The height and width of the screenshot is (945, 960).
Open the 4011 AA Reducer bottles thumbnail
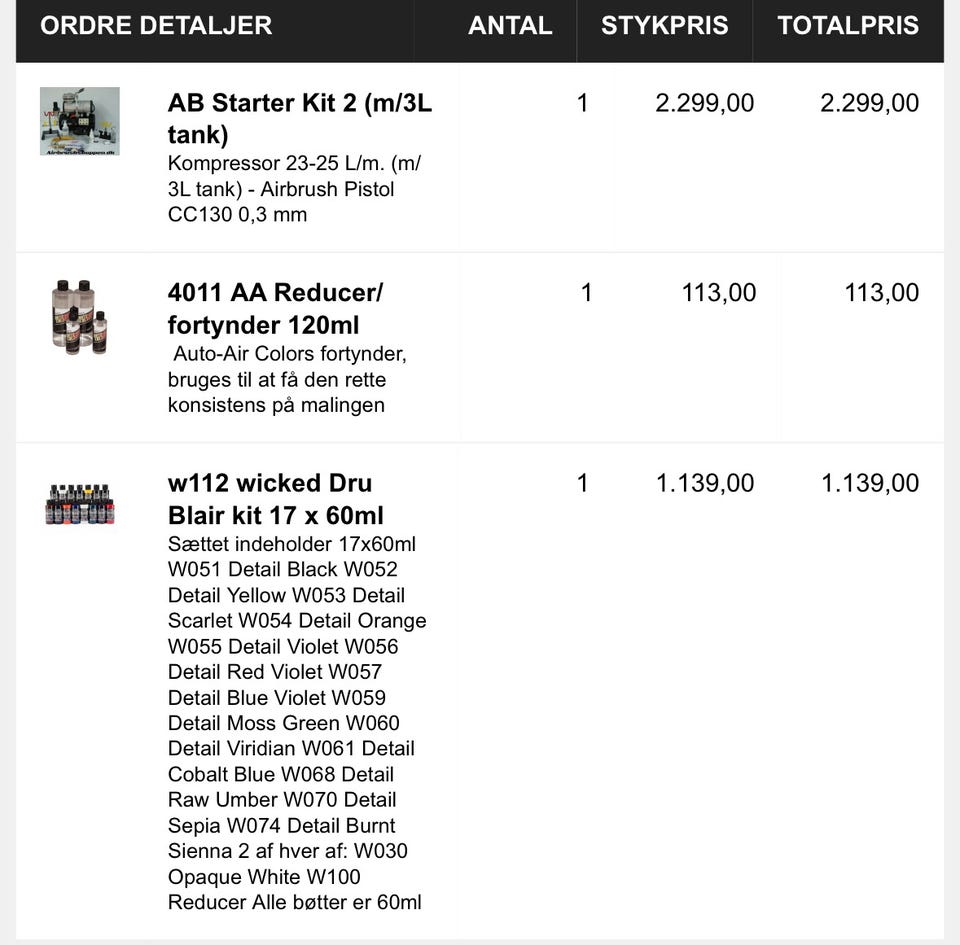click(x=80, y=317)
